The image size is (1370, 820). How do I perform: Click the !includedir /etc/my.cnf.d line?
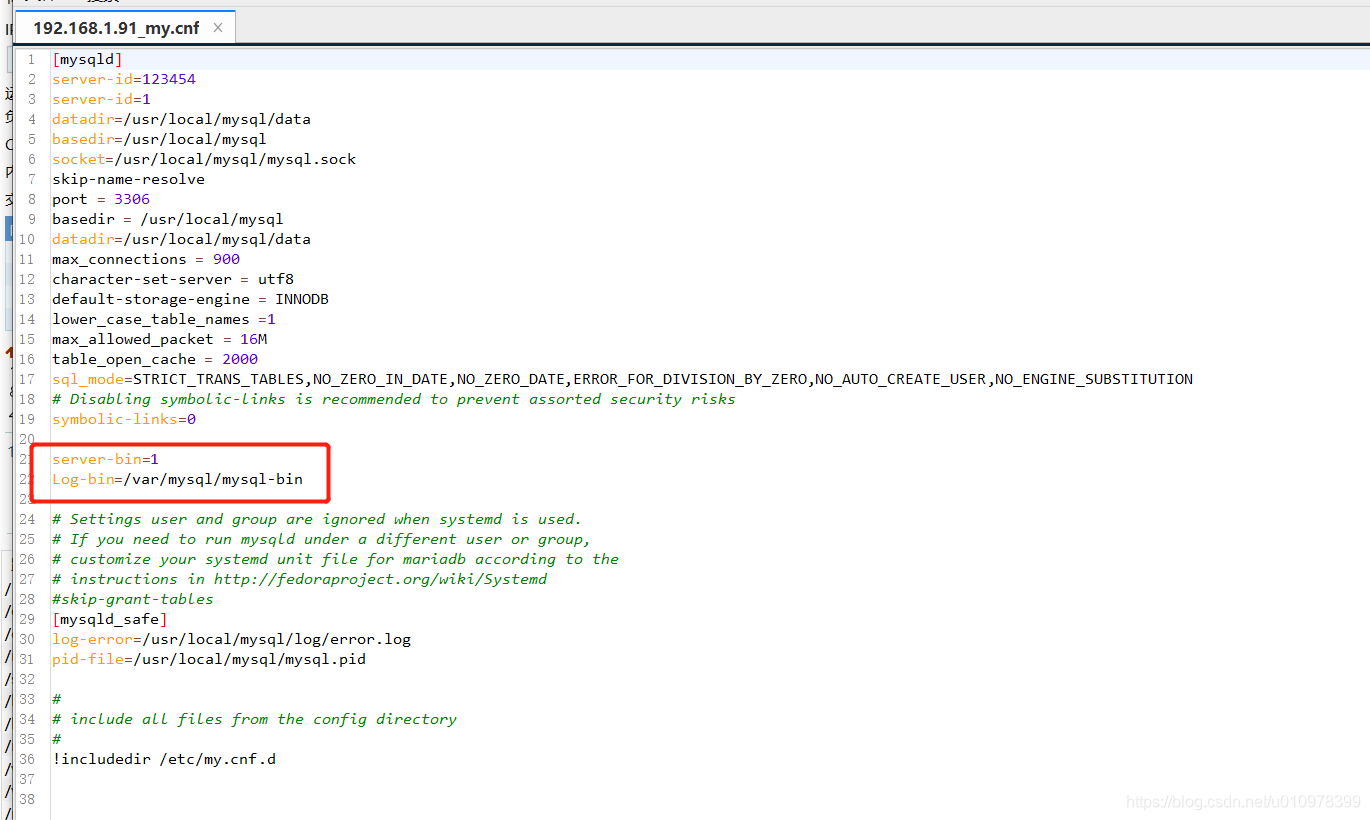pos(164,759)
